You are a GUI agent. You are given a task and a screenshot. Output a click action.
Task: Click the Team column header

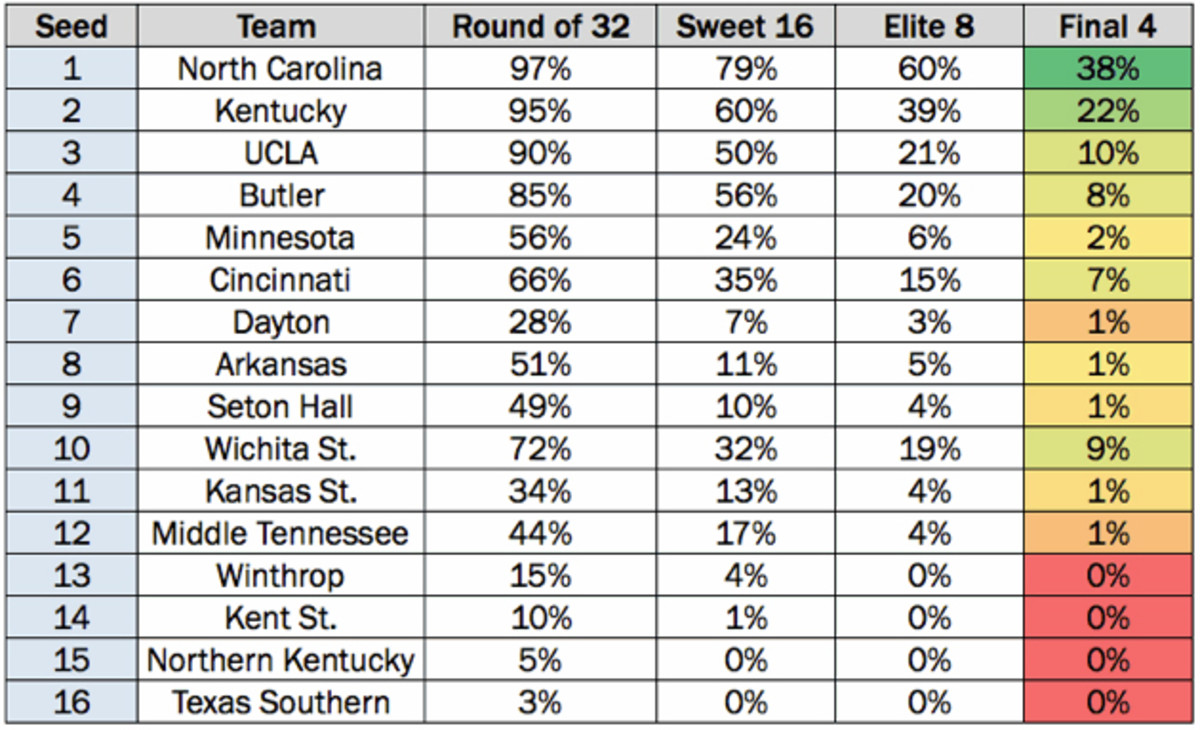[280, 27]
